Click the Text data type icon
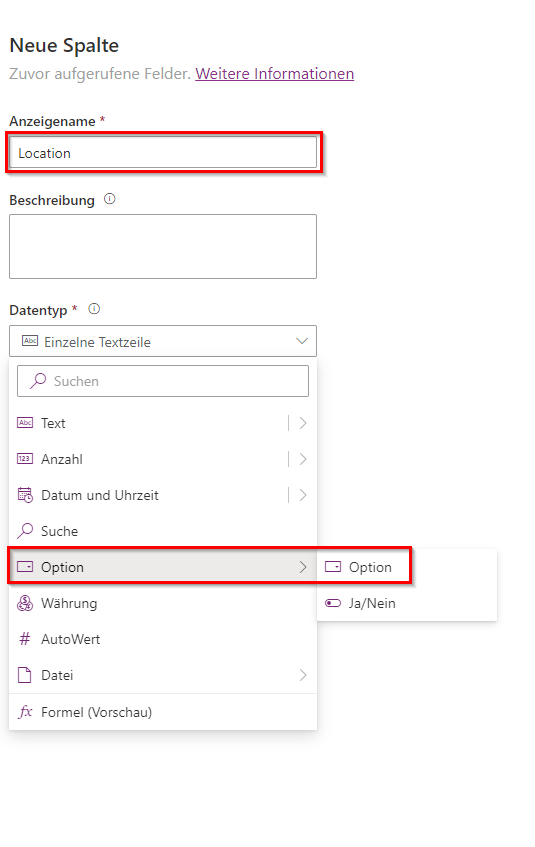 (x=25, y=423)
